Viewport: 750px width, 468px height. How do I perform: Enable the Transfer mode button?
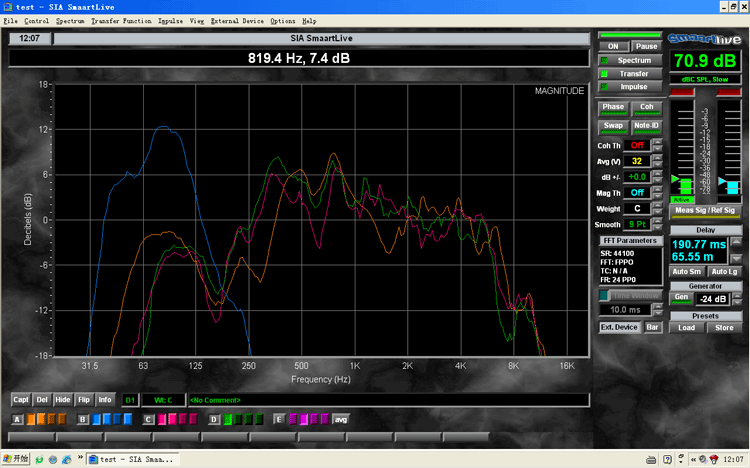630,74
